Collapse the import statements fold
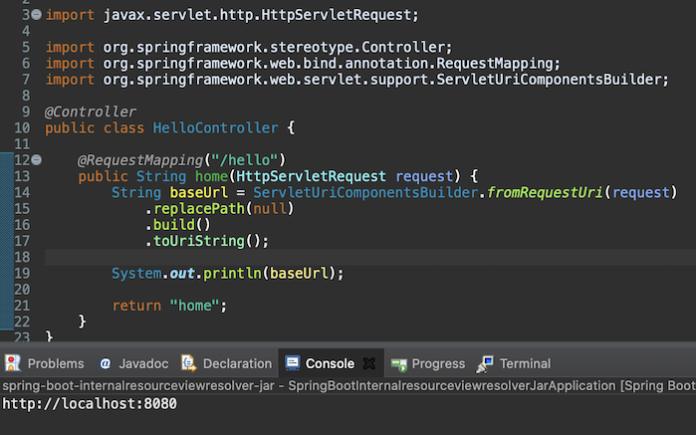 pyautogui.click(x=36, y=15)
